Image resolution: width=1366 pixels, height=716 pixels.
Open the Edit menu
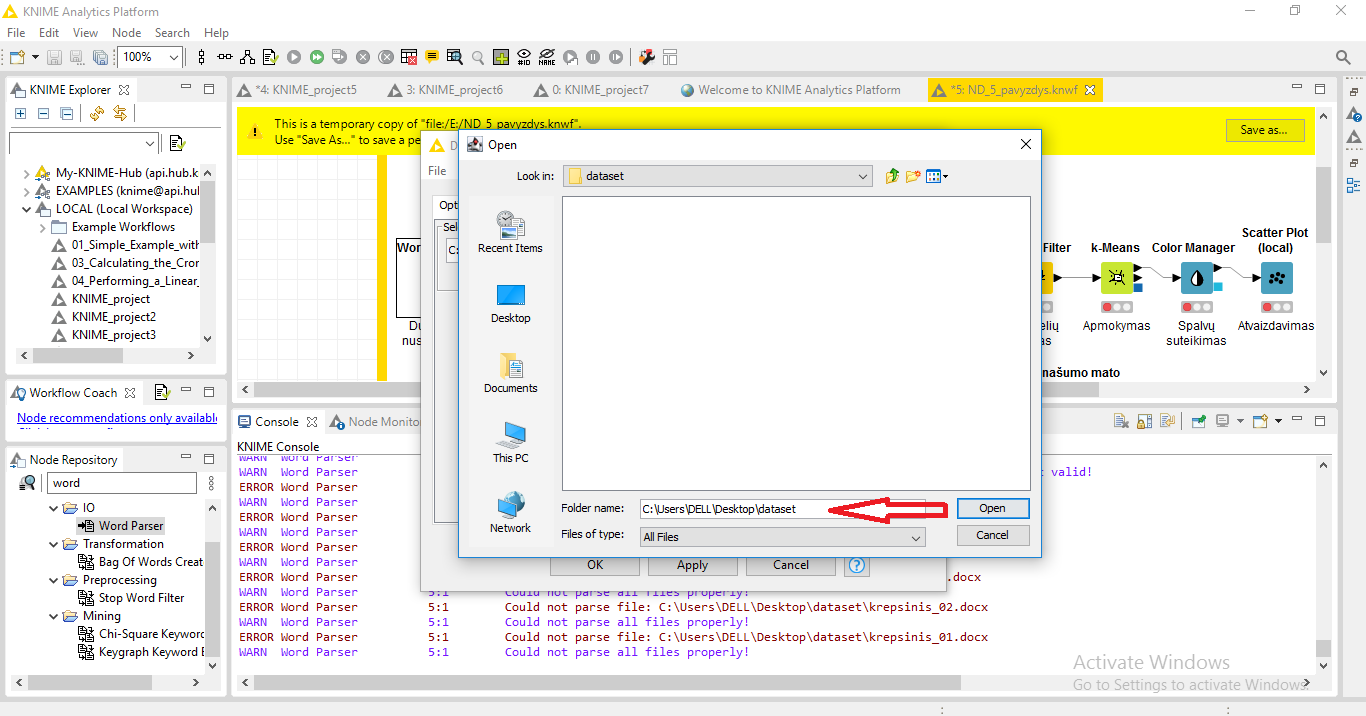coord(49,33)
